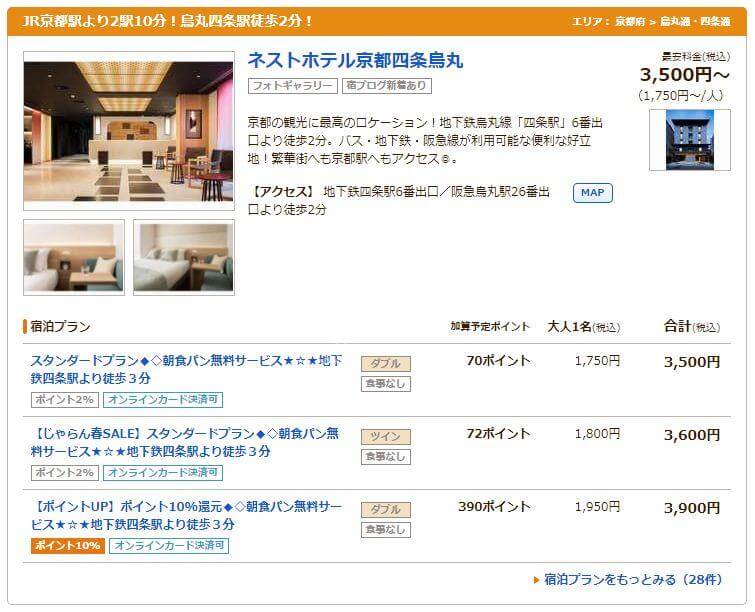The image size is (755, 612).
Task: Open the left bedroom thumbnail
Action: 74,257
